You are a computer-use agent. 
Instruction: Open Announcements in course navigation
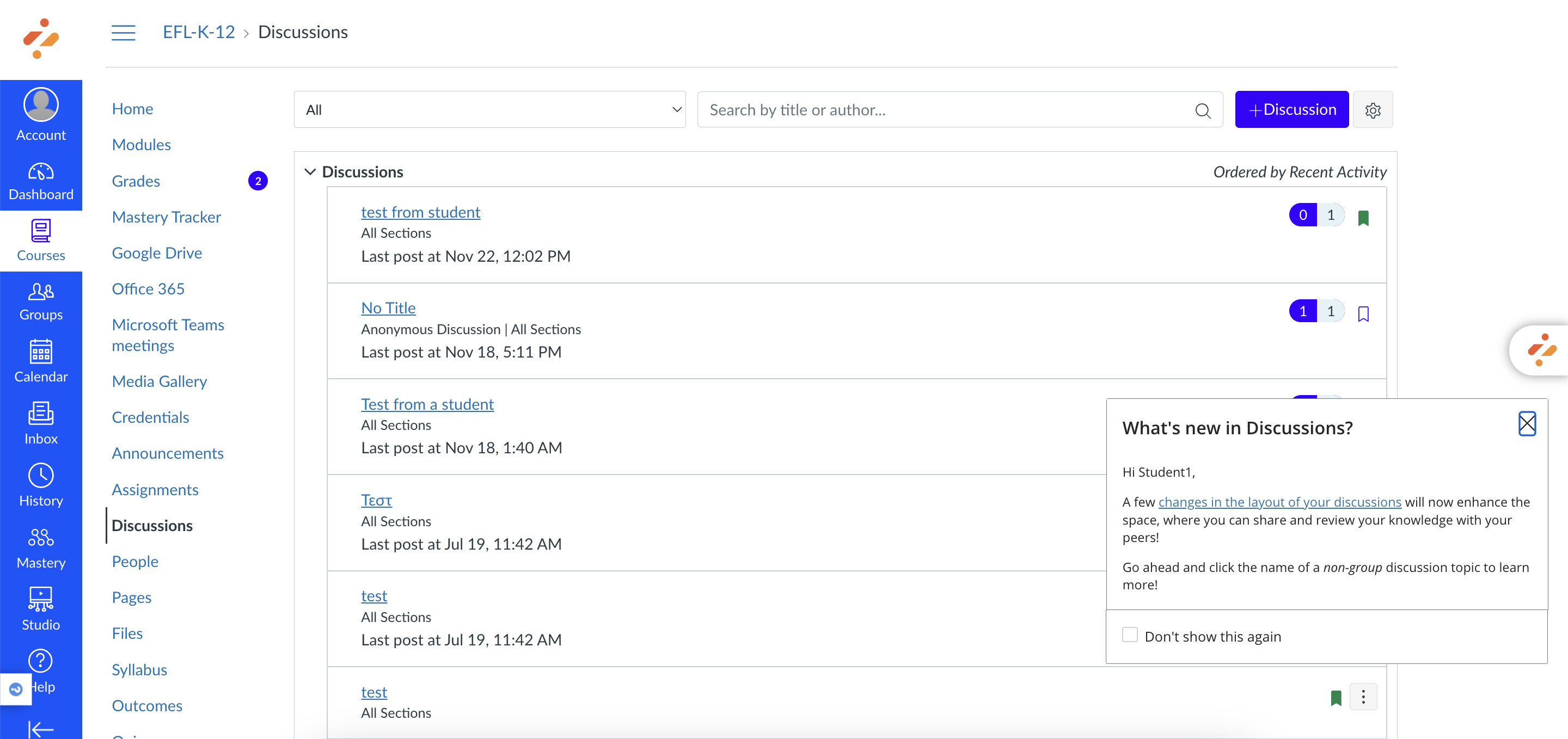(167, 453)
